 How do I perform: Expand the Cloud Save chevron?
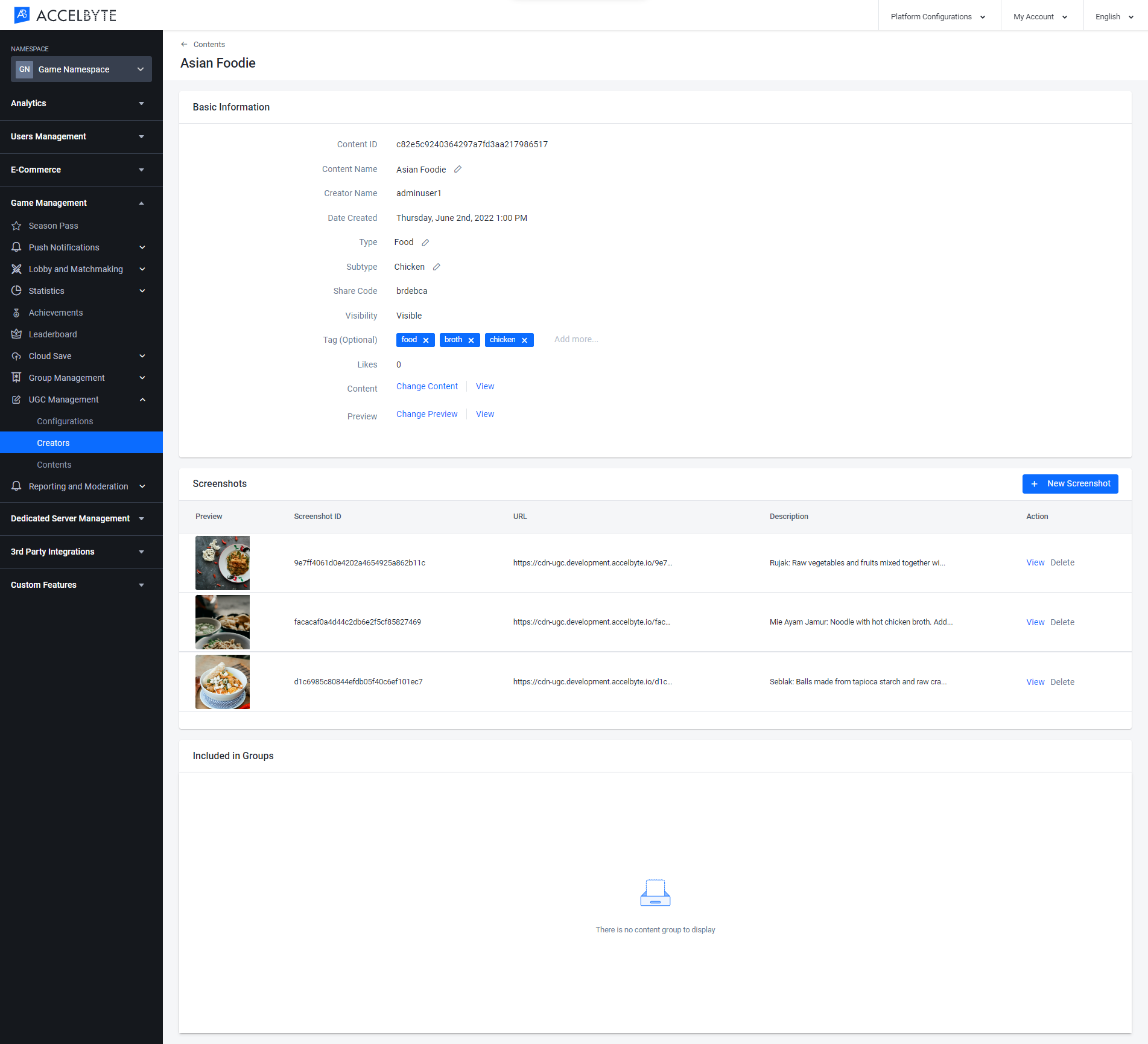pyautogui.click(x=142, y=356)
